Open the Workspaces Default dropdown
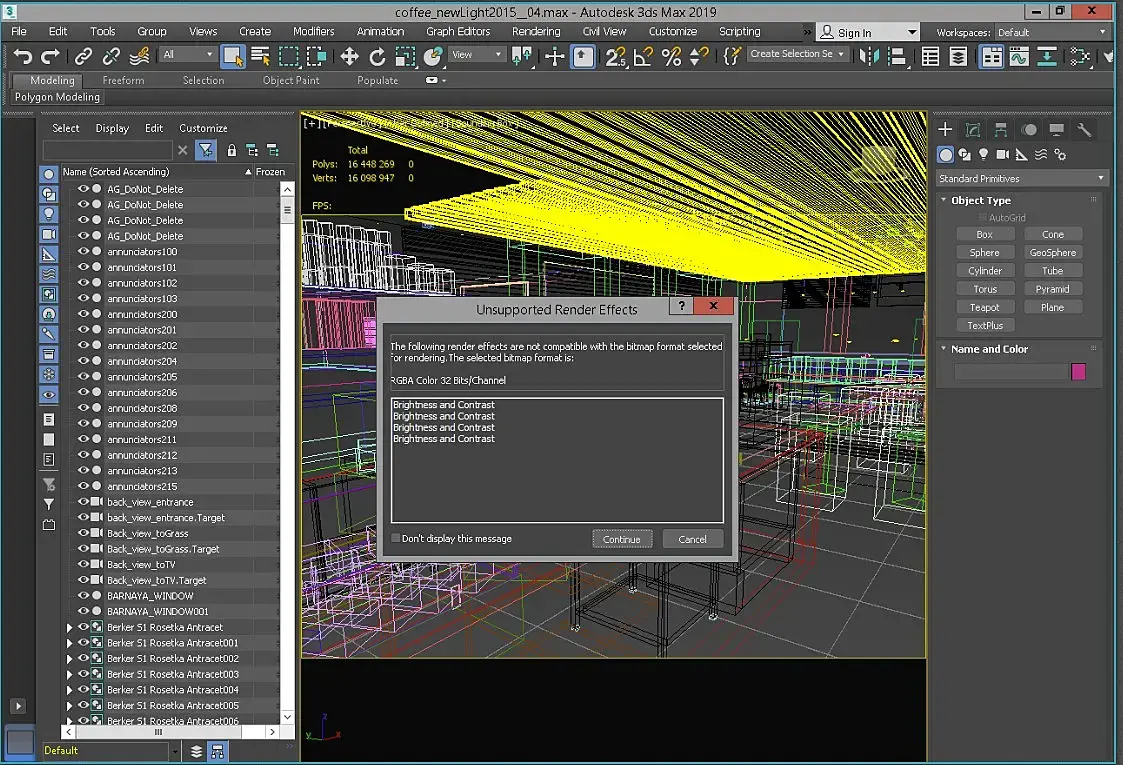 [1051, 32]
